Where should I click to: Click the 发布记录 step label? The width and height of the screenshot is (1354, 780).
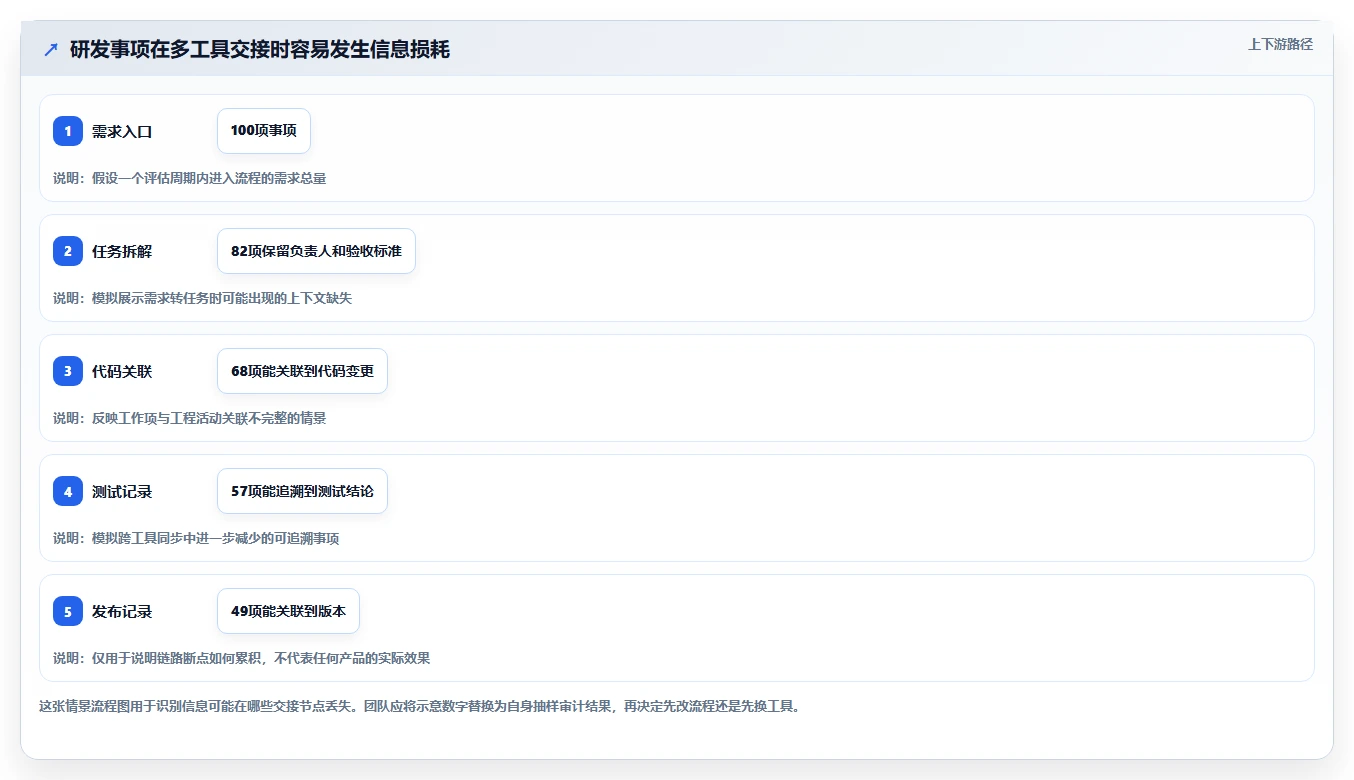pos(122,611)
